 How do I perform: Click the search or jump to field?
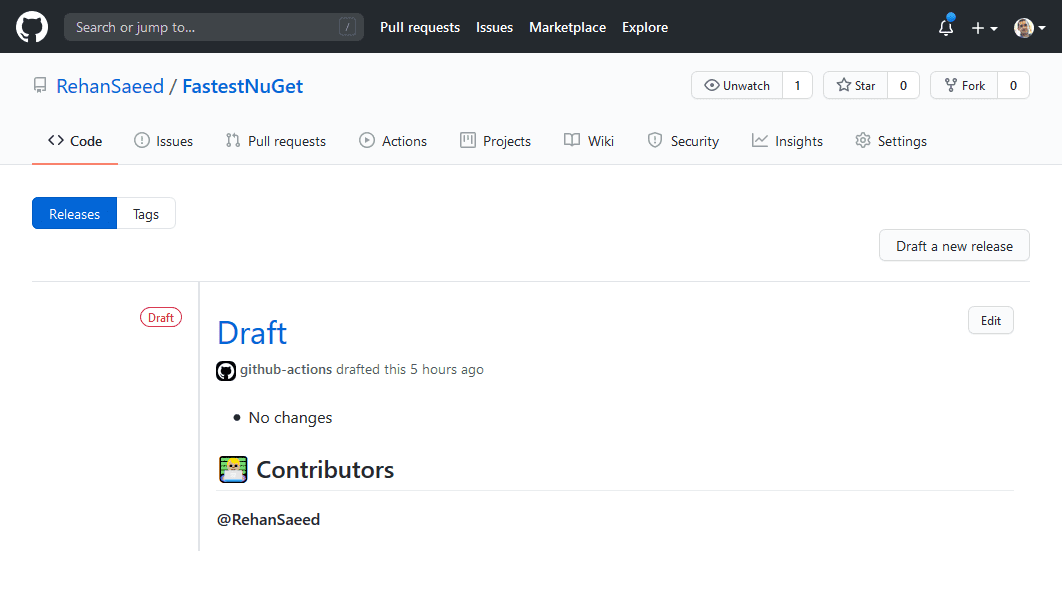coord(213,26)
